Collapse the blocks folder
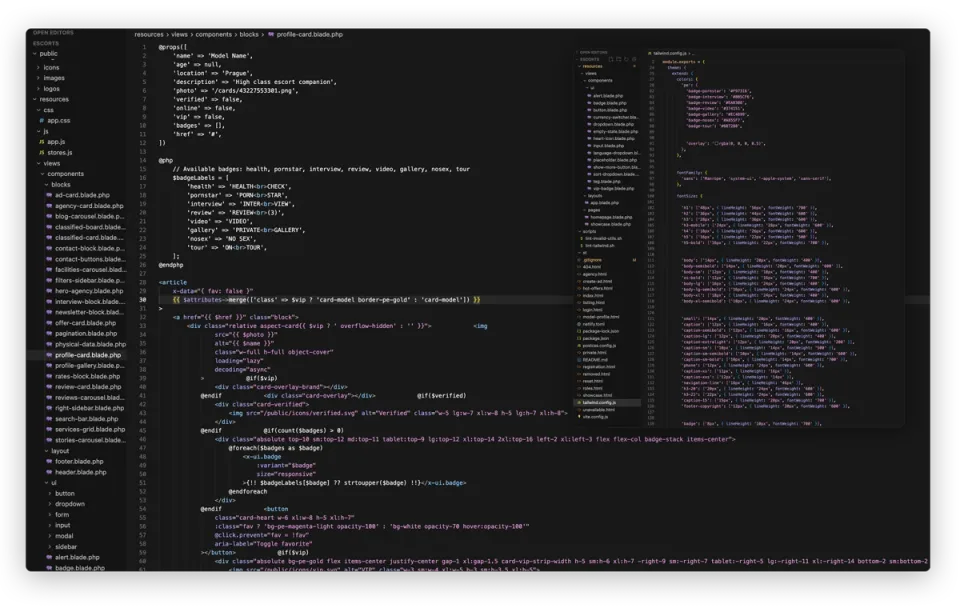The width and height of the screenshot is (960, 608). [60, 184]
